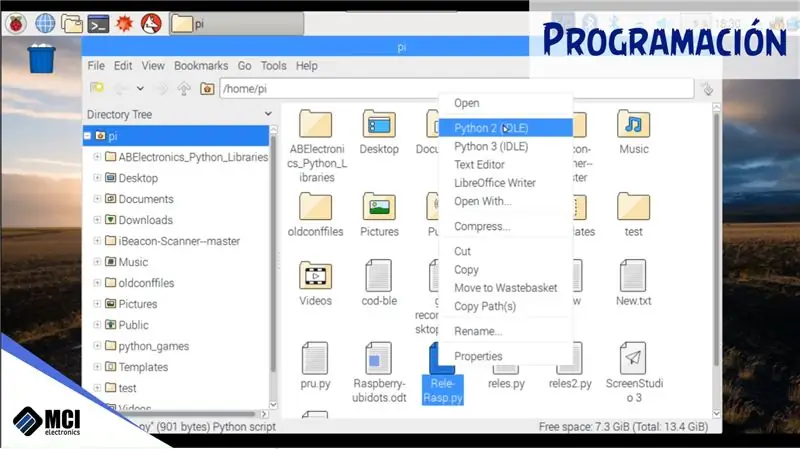Select Templates in directory tree
Screen dimensions: 800x449
(x=143, y=367)
